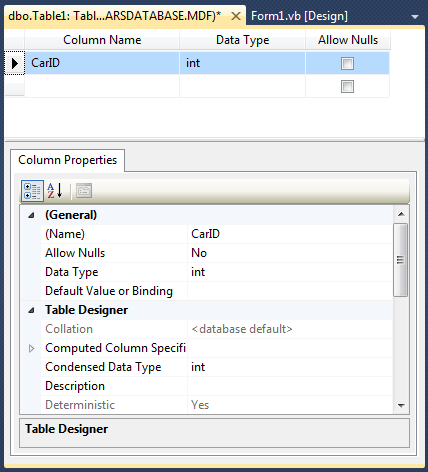
Task: Select Allow Nulls property in grid
Action: pos(75,253)
